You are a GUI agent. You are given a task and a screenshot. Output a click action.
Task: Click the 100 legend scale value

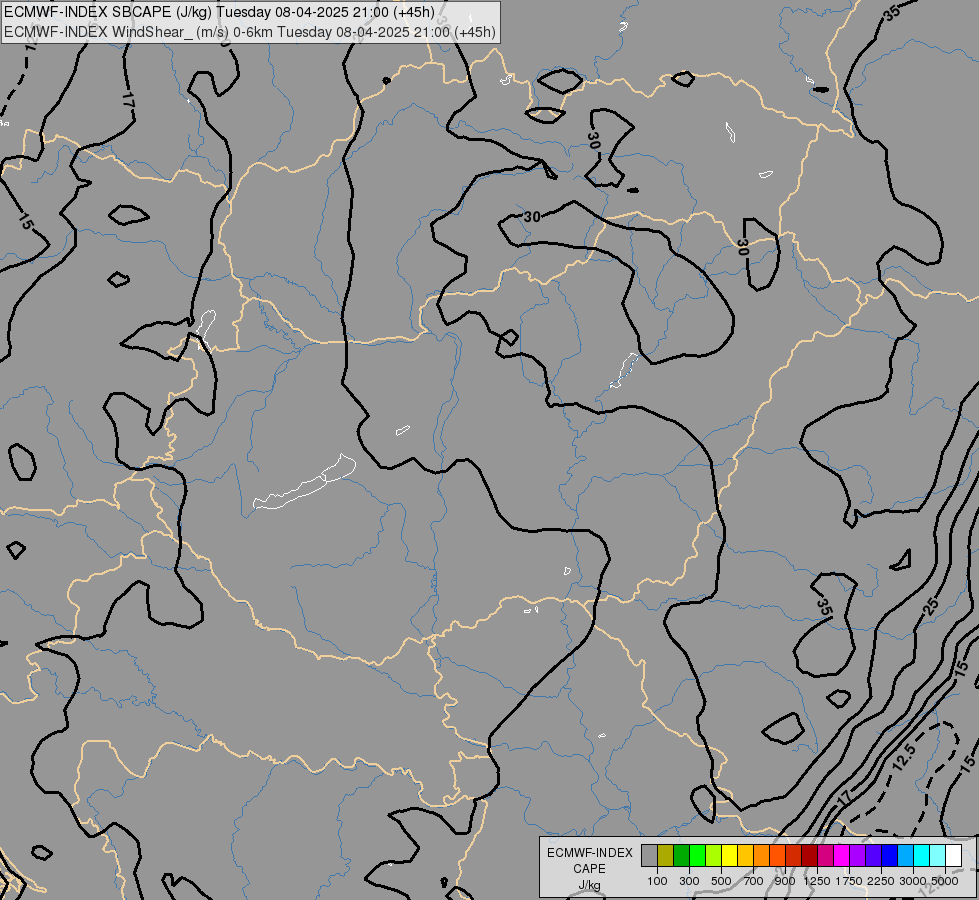(x=657, y=881)
